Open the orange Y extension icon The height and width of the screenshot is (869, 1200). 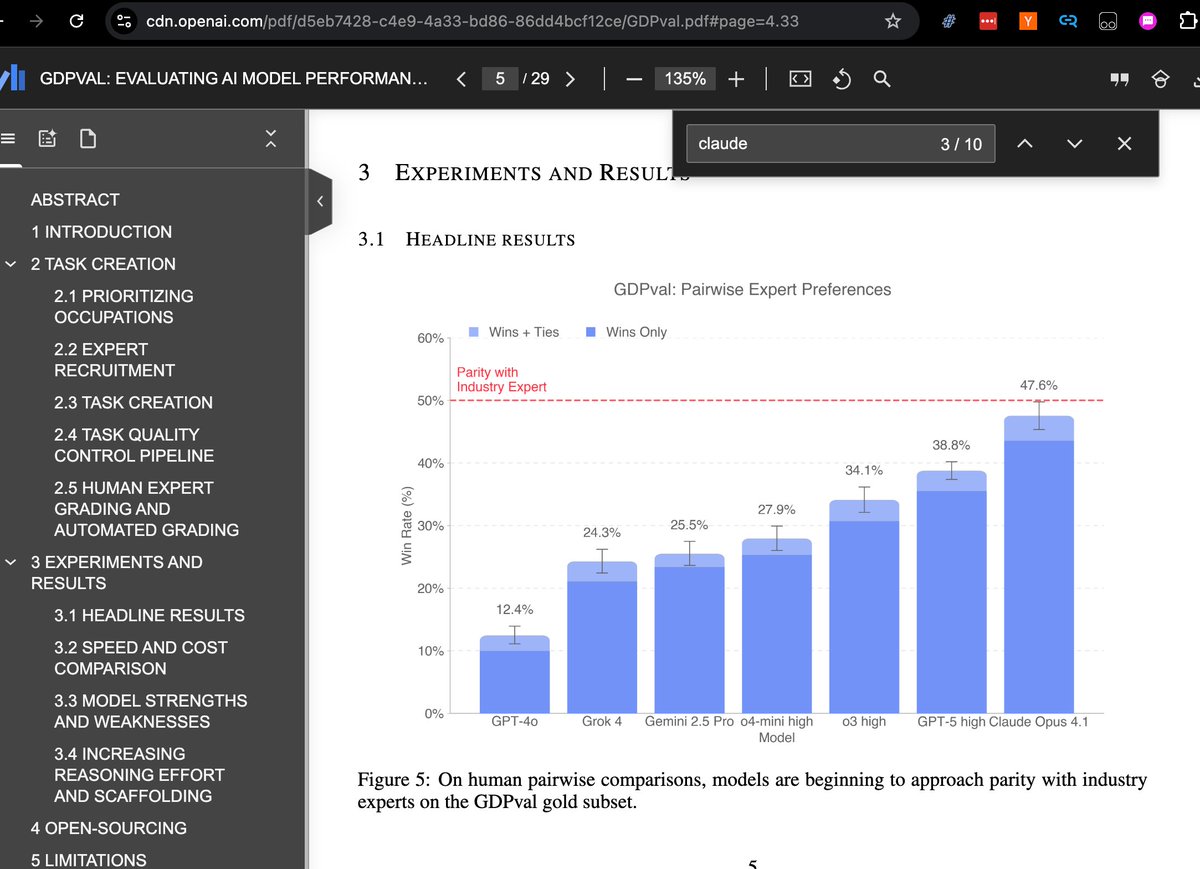1028,20
